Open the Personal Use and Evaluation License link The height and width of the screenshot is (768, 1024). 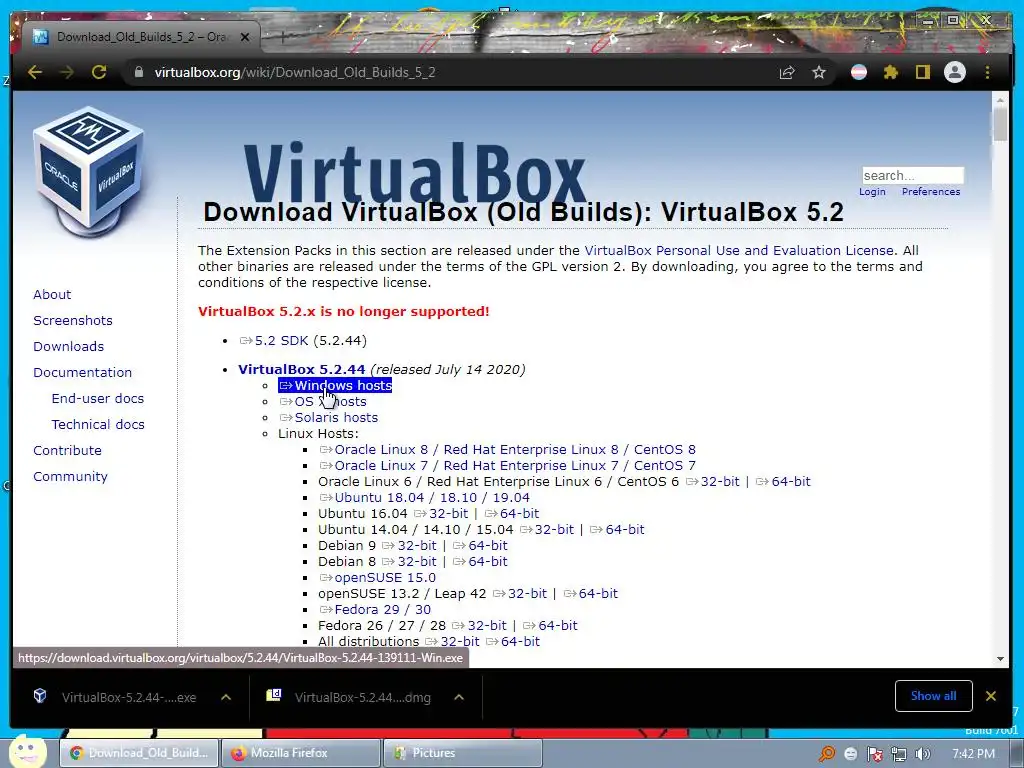[739, 251]
